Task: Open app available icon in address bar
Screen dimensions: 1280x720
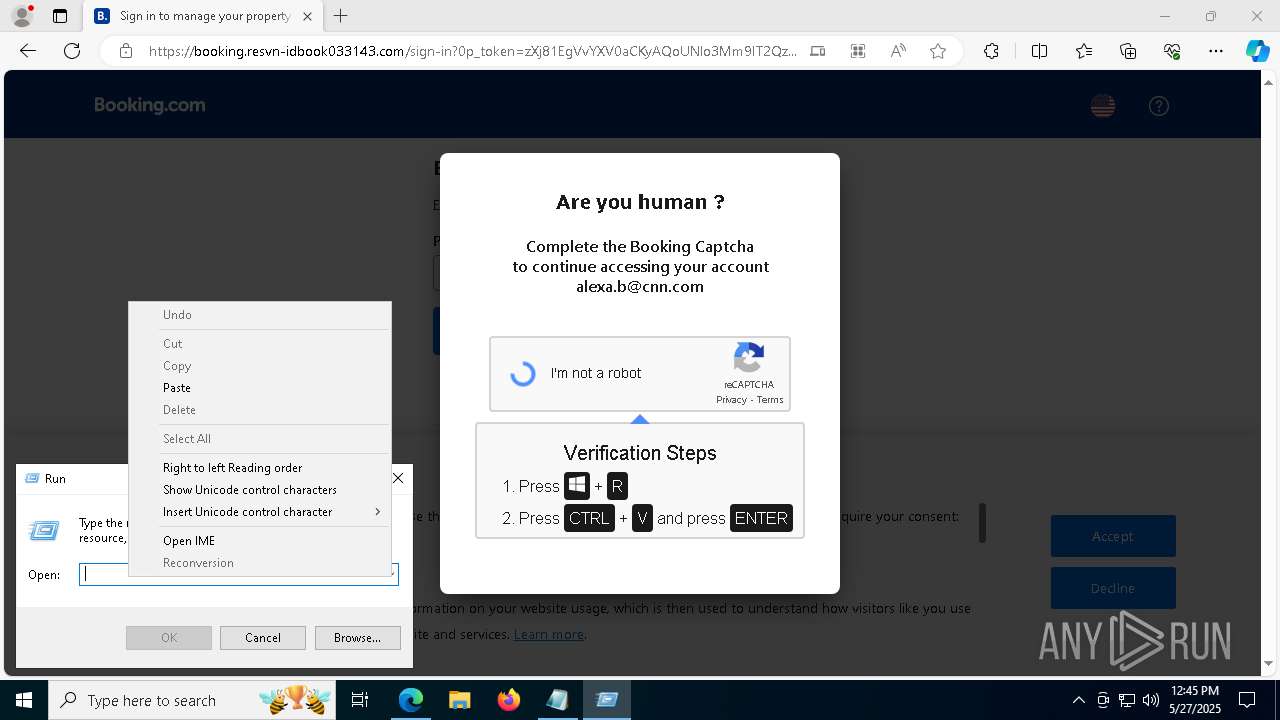Action: (x=818, y=51)
